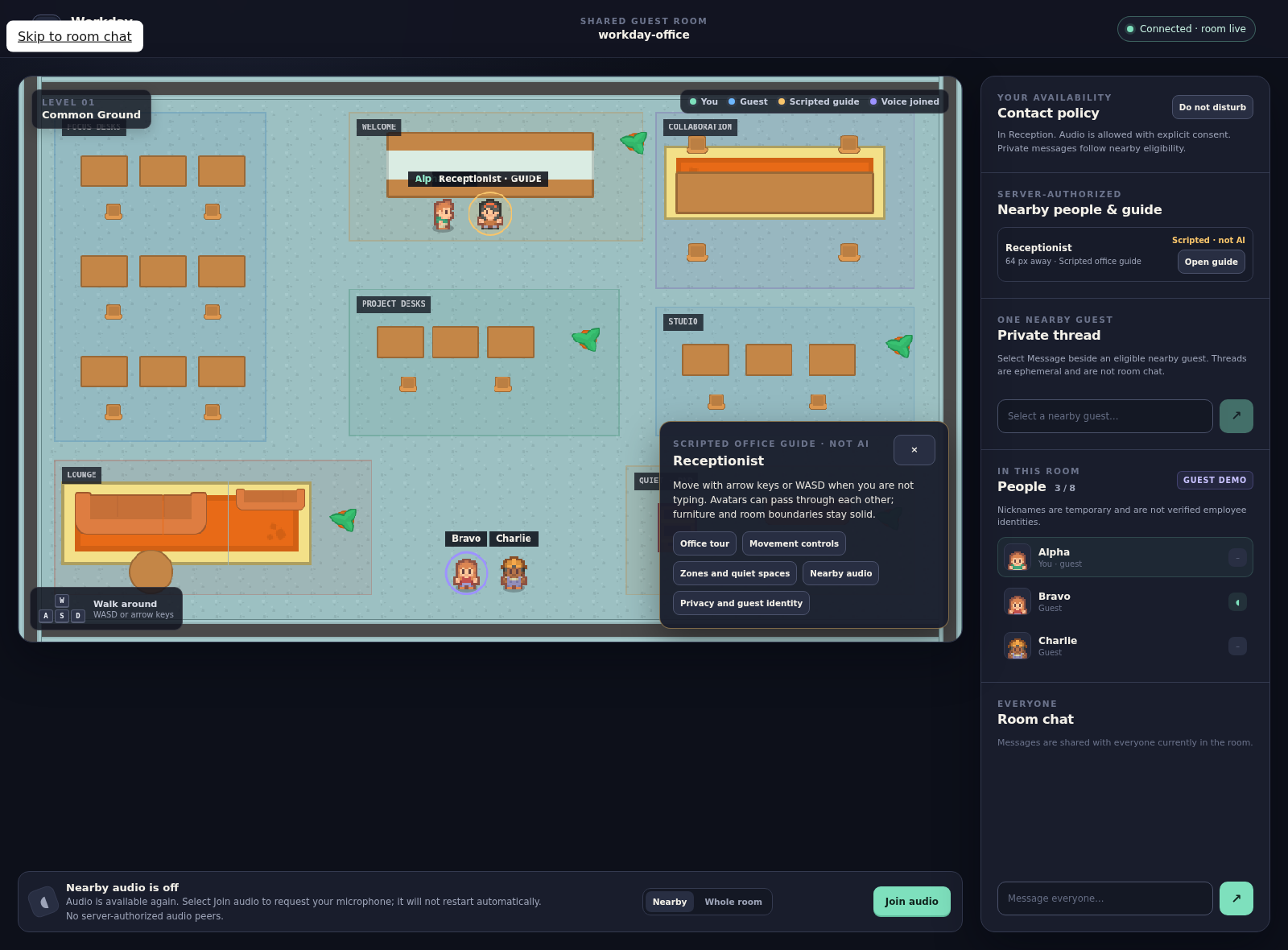
Task: Open the nearby guest selector dropdown
Action: coord(1105,416)
